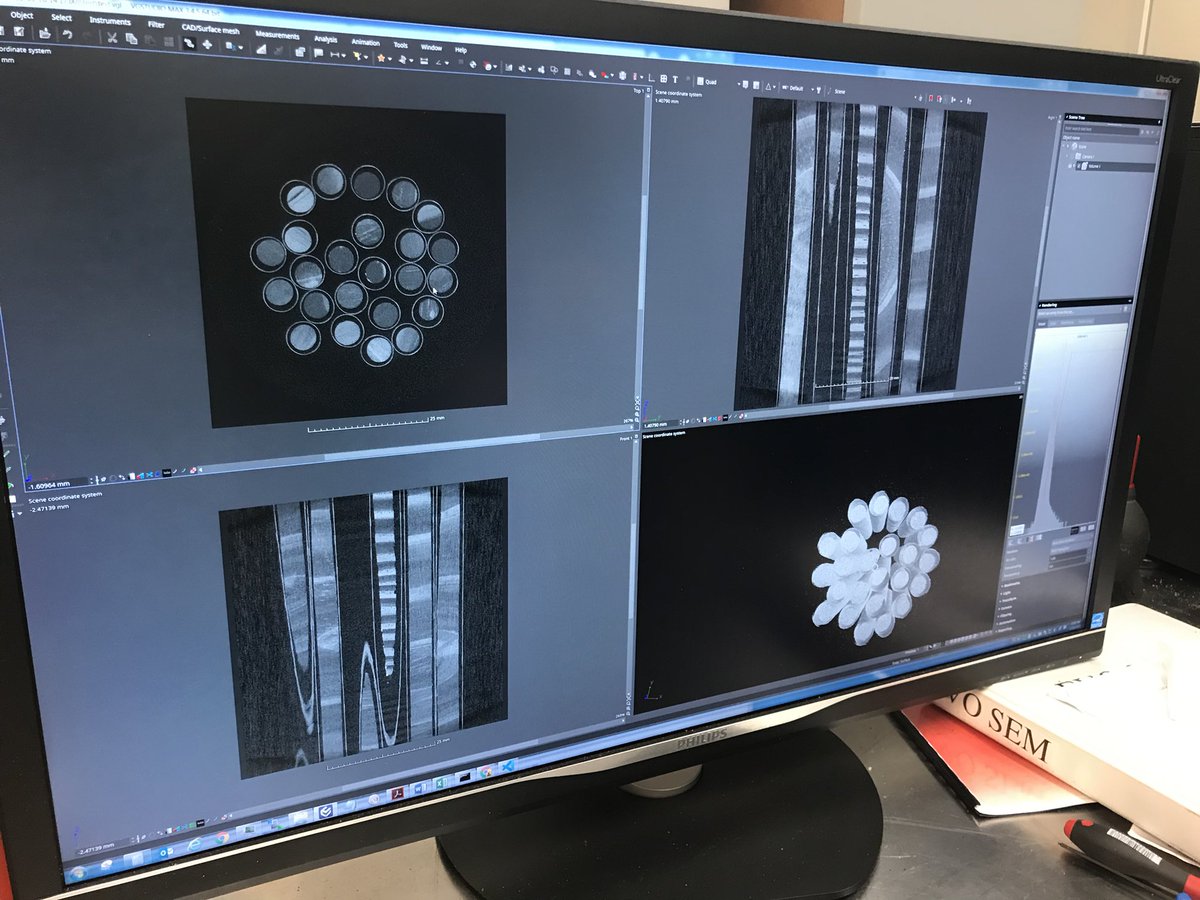Open the CAD/Surface mesh menu
The height and width of the screenshot is (900, 1200).
tap(210, 29)
